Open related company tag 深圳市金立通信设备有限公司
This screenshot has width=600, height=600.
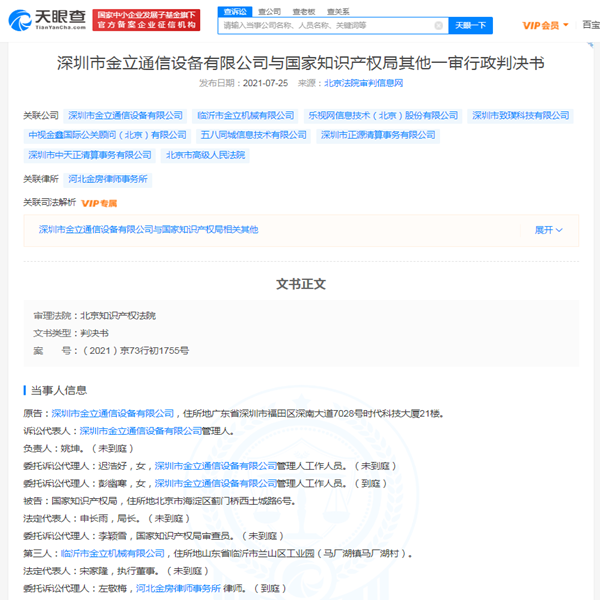[125, 116]
